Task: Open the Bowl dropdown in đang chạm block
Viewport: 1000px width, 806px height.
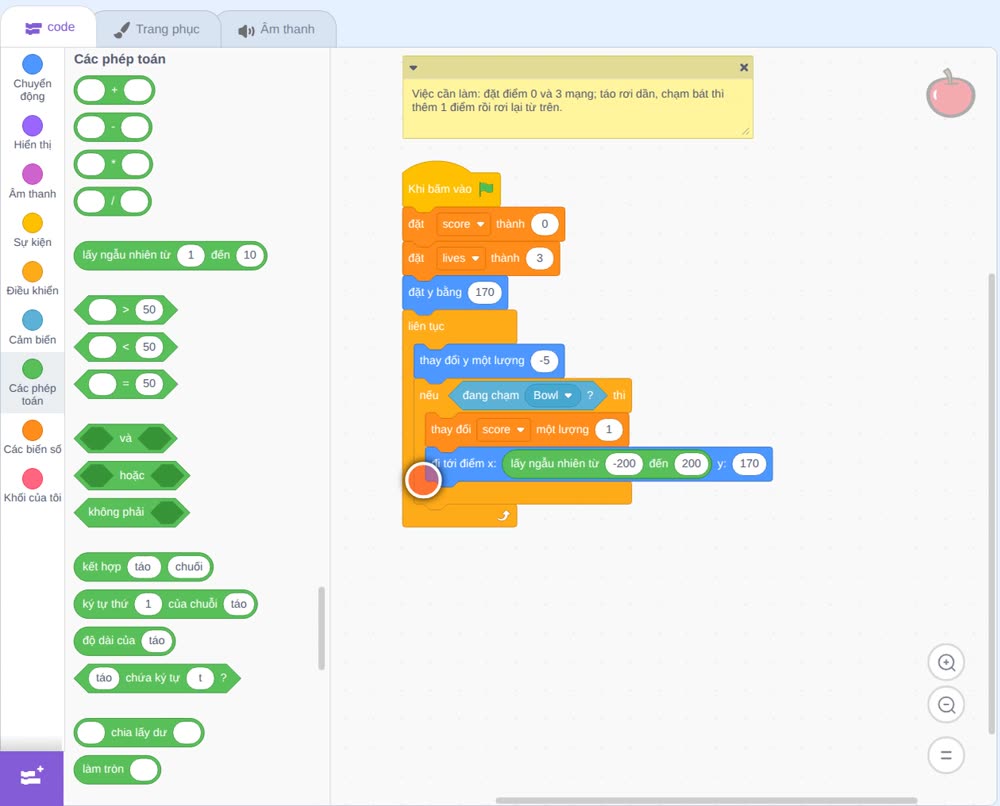Action: (552, 395)
